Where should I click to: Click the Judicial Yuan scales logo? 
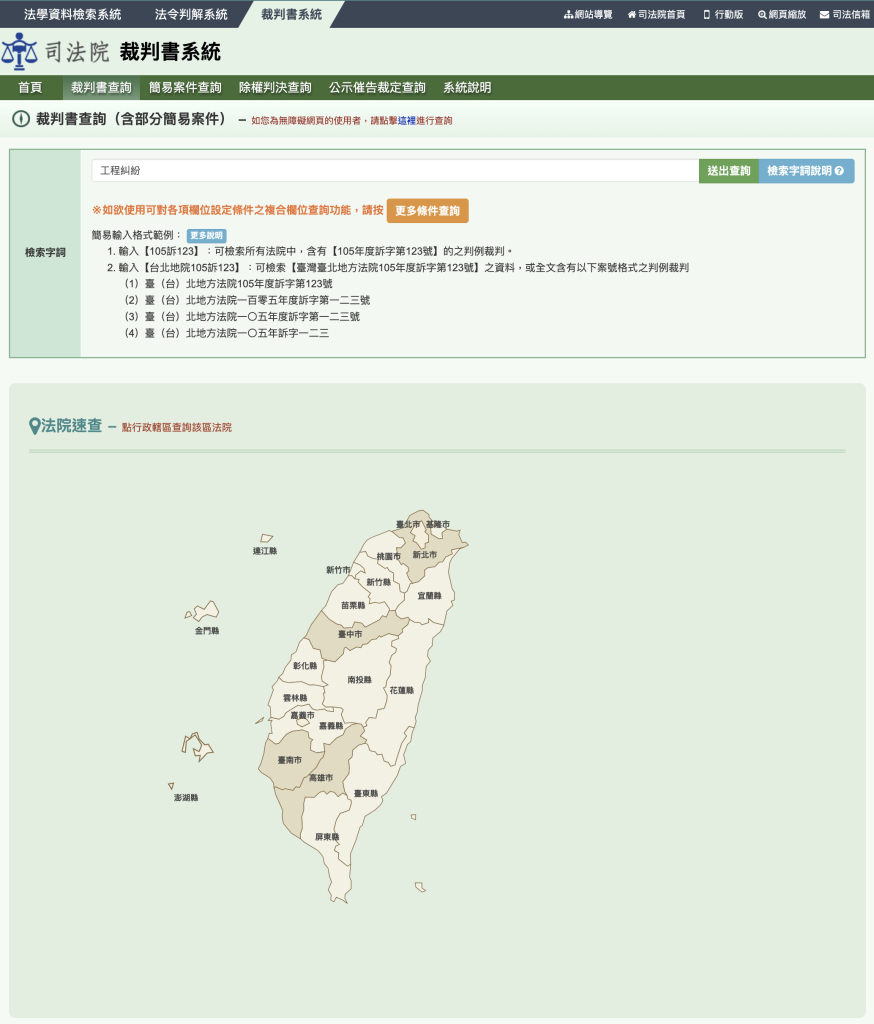[20, 52]
